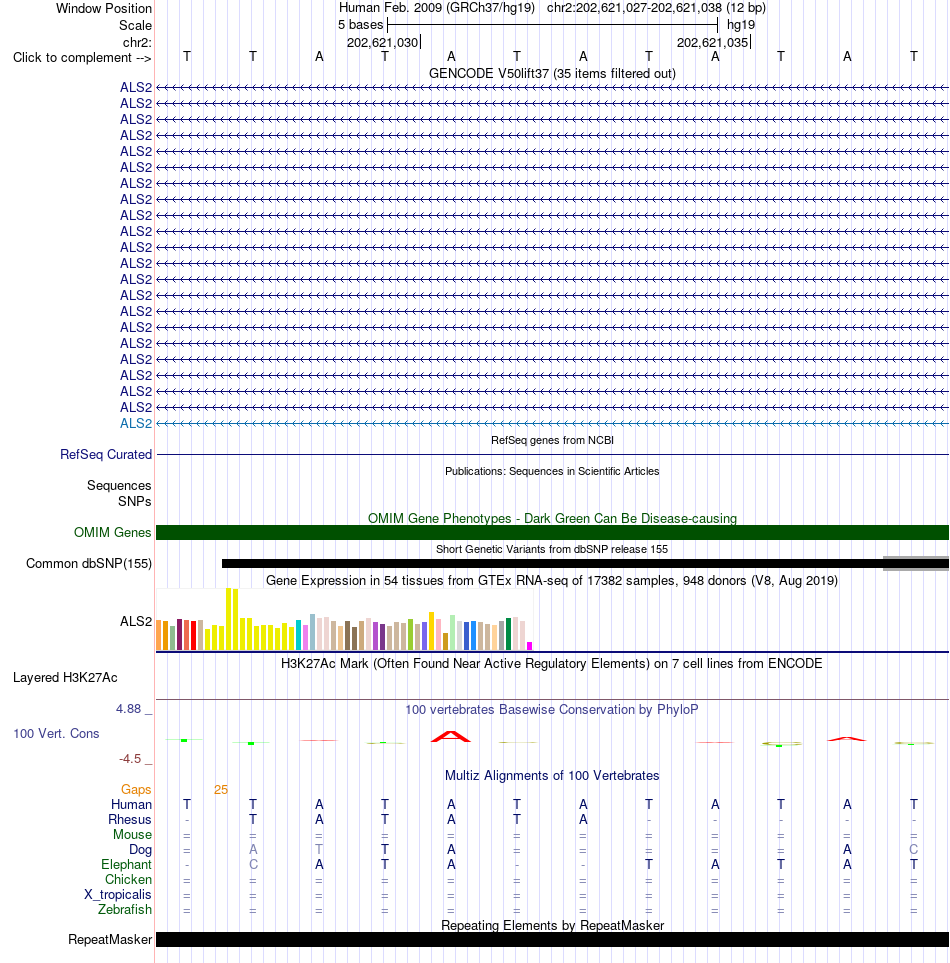Click the 202,621,030 coordinate marker
The height and width of the screenshot is (963, 950).
point(382,42)
